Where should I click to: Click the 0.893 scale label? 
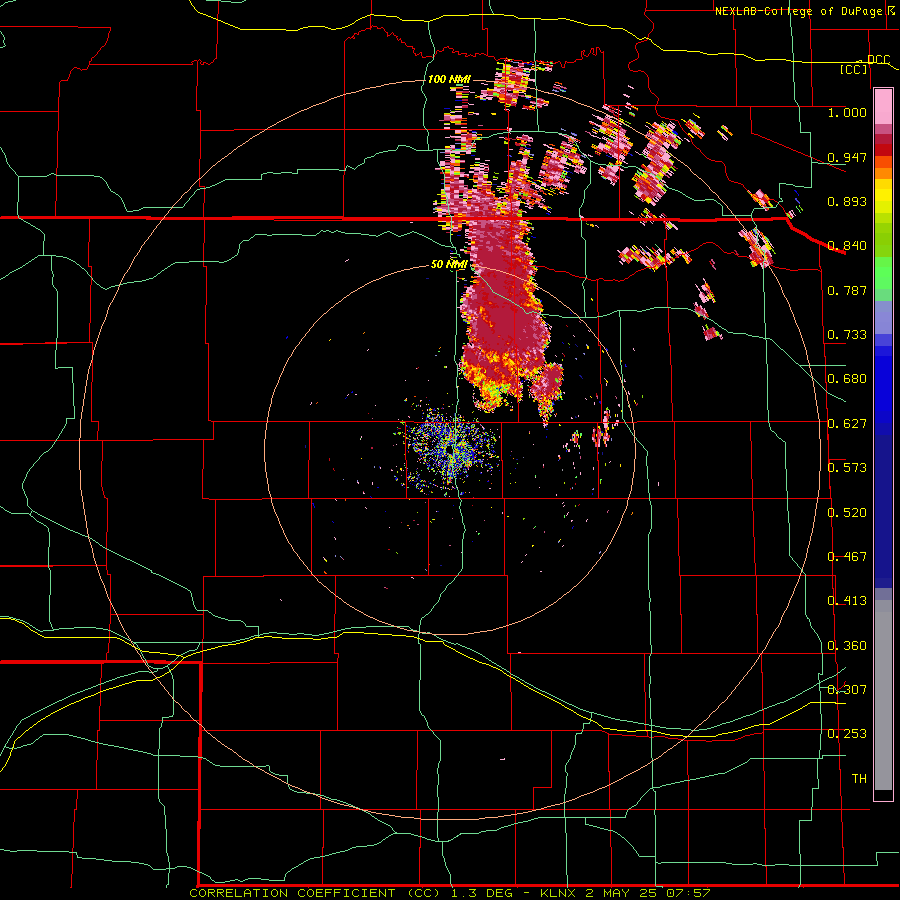point(847,201)
